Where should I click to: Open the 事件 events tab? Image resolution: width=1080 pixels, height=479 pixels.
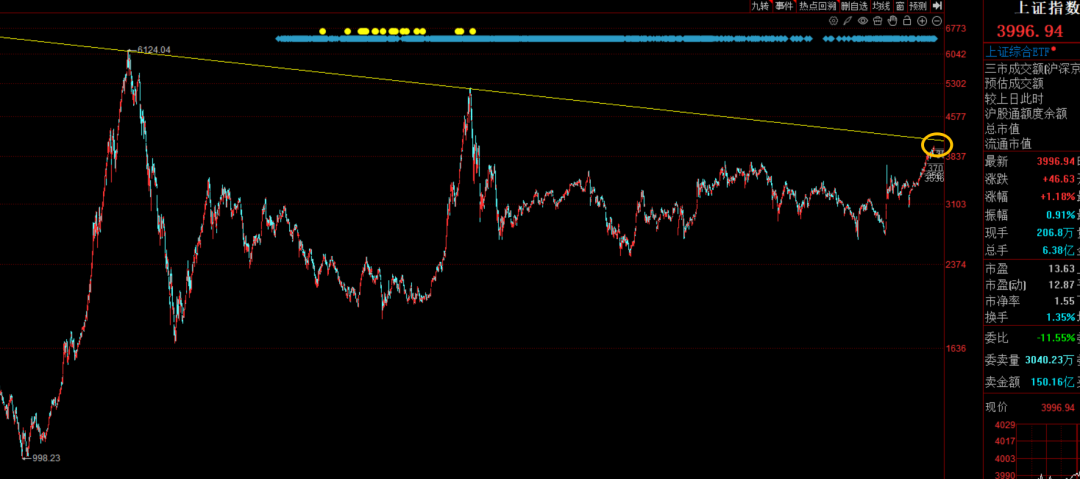(784, 6)
